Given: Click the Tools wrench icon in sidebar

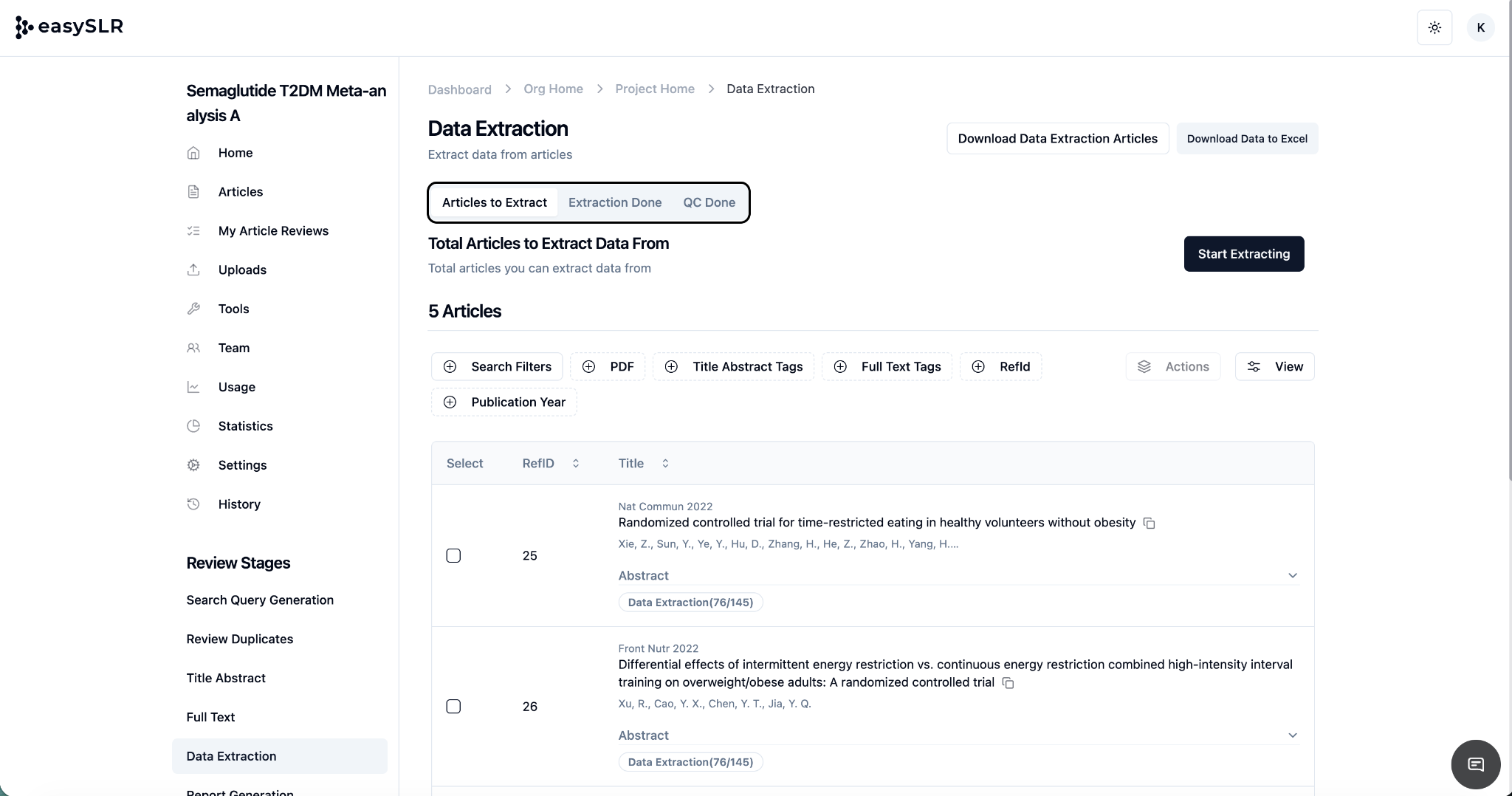Looking at the screenshot, I should tap(193, 309).
